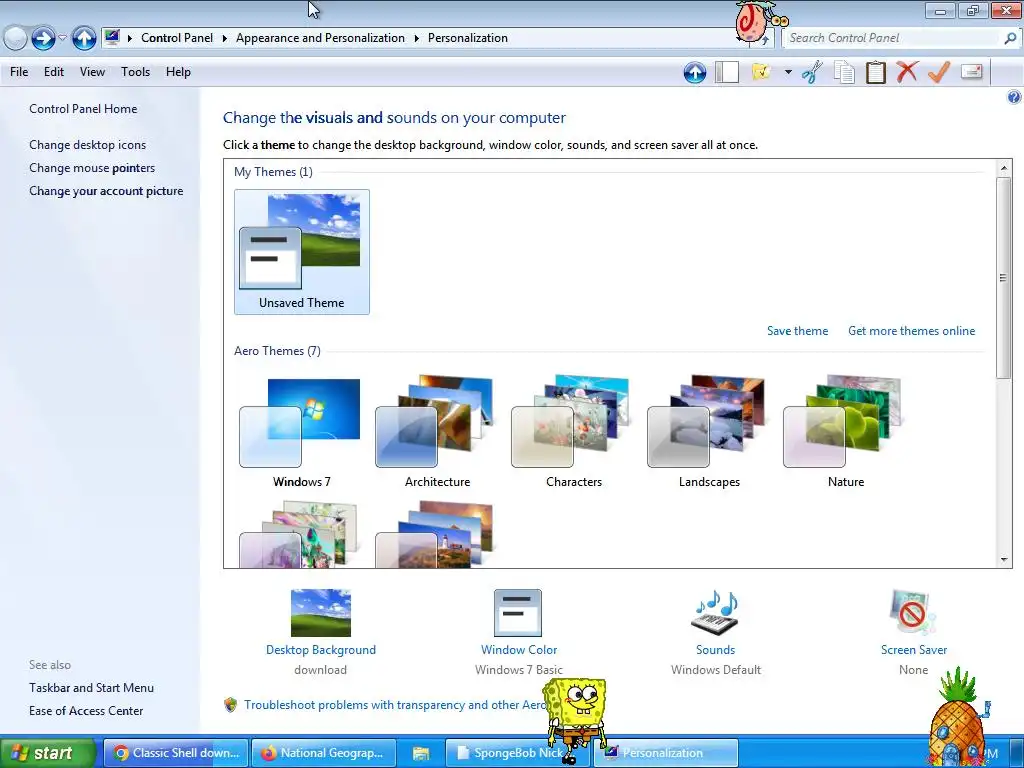Click the Up arrow beside the address bar

click(84, 39)
